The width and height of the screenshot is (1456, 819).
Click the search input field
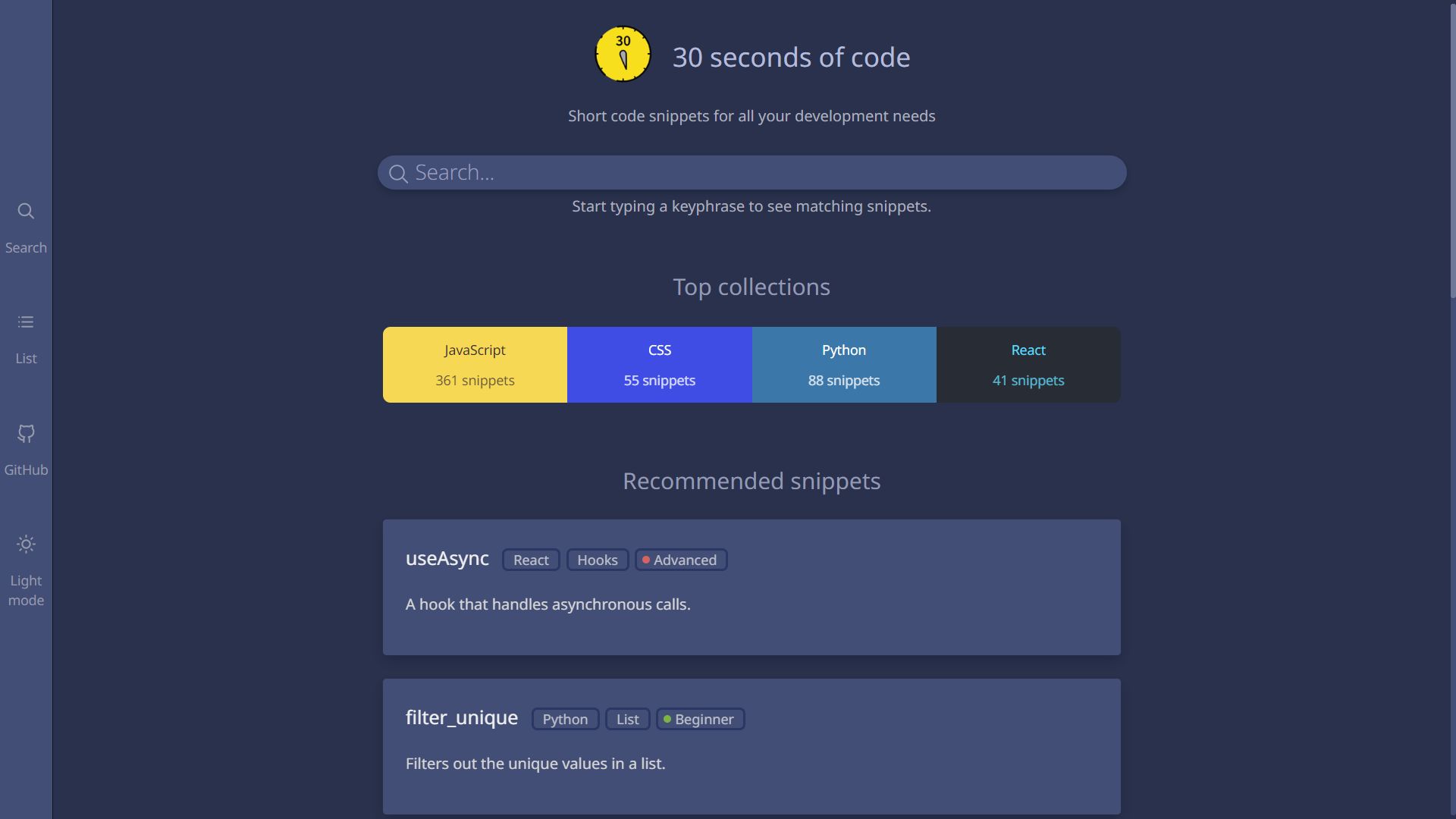[x=752, y=171]
